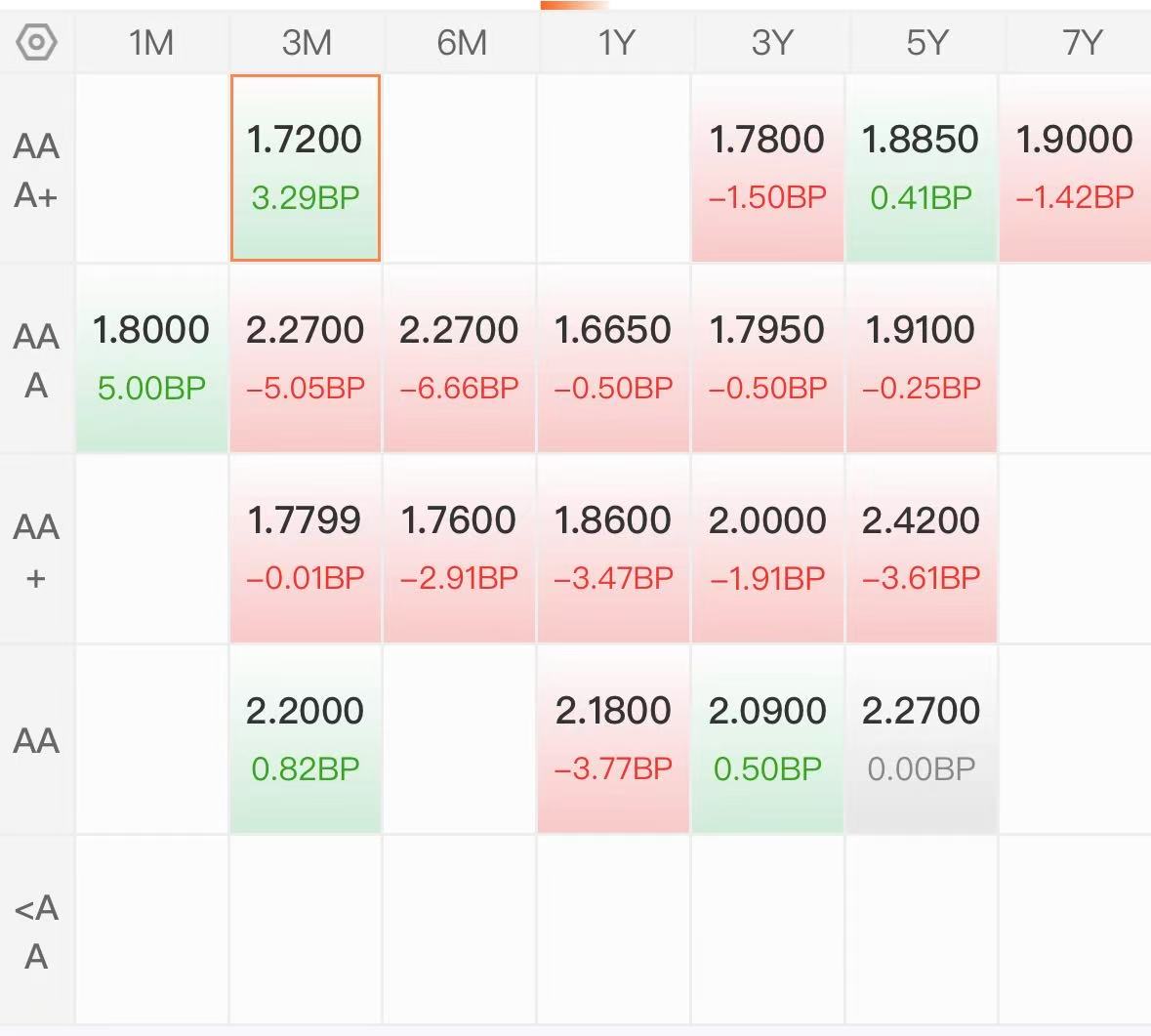Click the 1.6650 AAA 1Y cell
This screenshot has width=1151, height=1036.
click(x=613, y=358)
